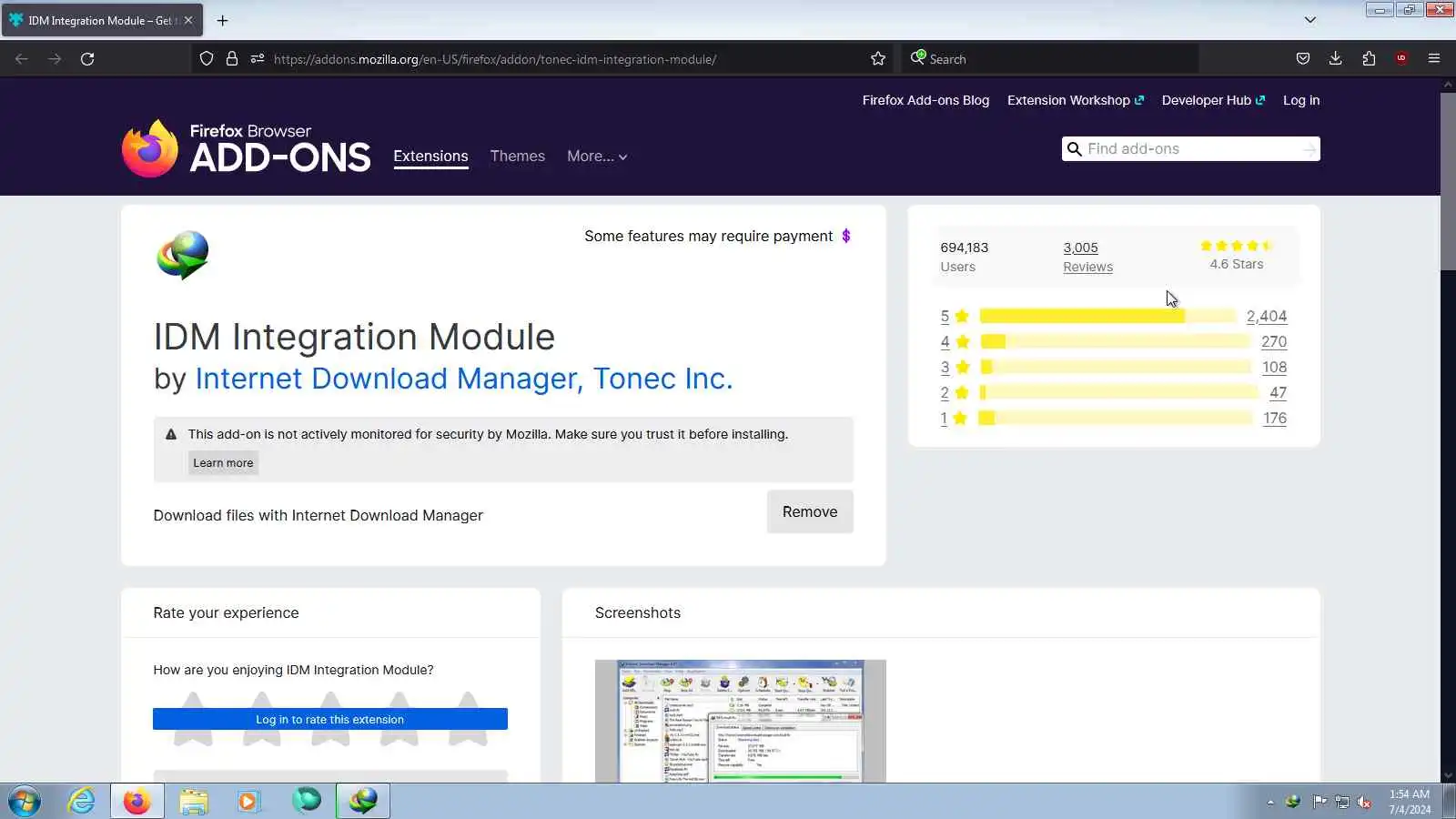
Task: Click the 1-star rating bar
Action: tap(1115, 419)
